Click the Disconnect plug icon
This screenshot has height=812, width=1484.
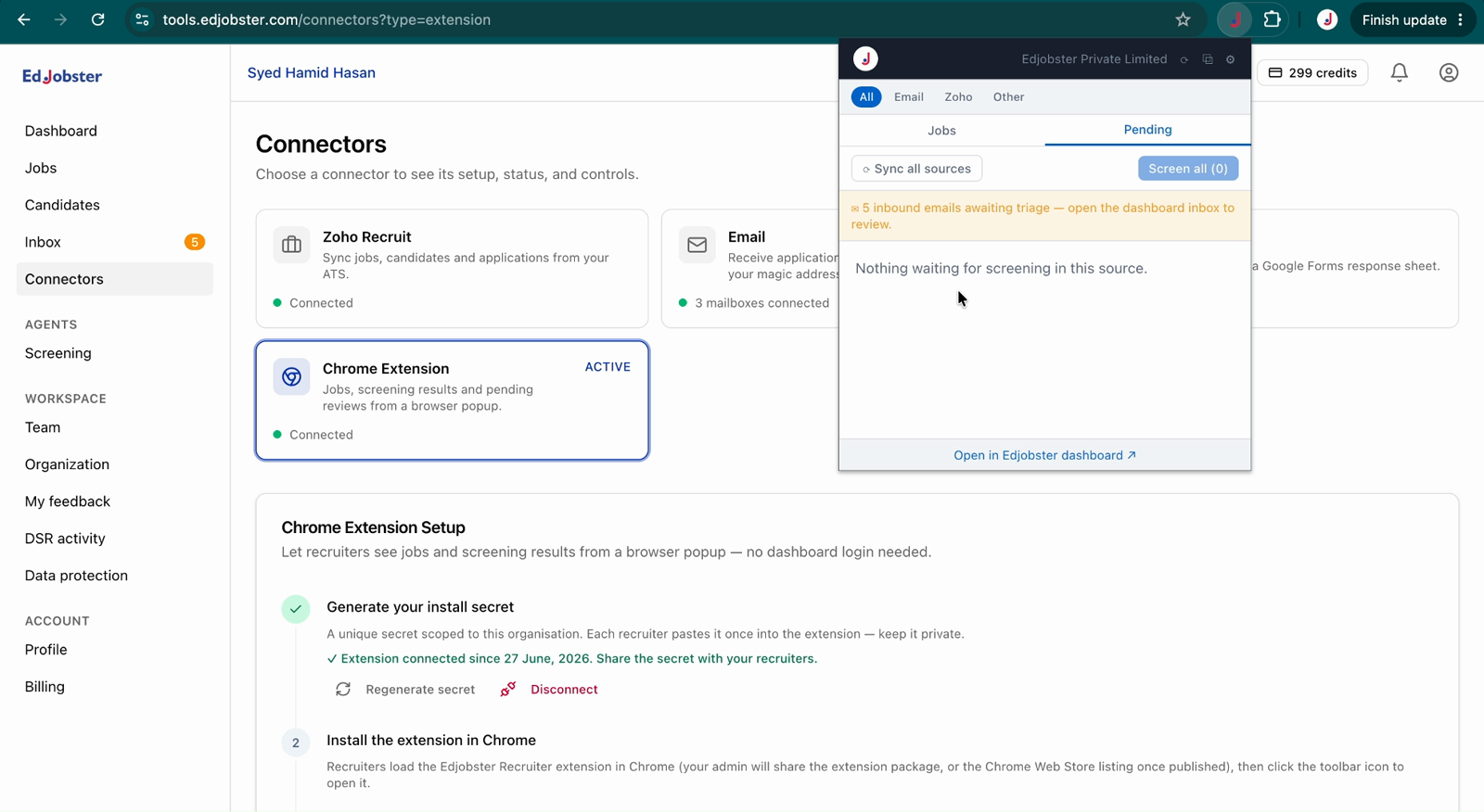coord(508,690)
